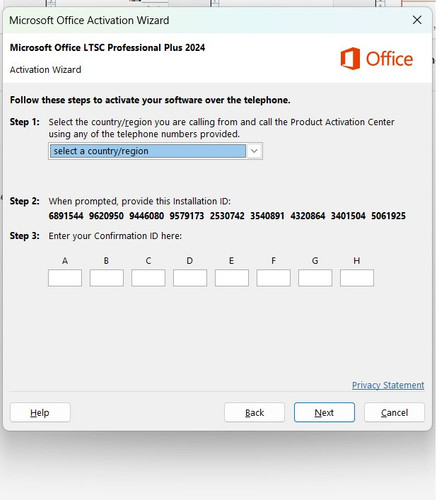The image size is (439, 500).
Task: Click the last Installation ID group 5061925
Action: coord(388,216)
